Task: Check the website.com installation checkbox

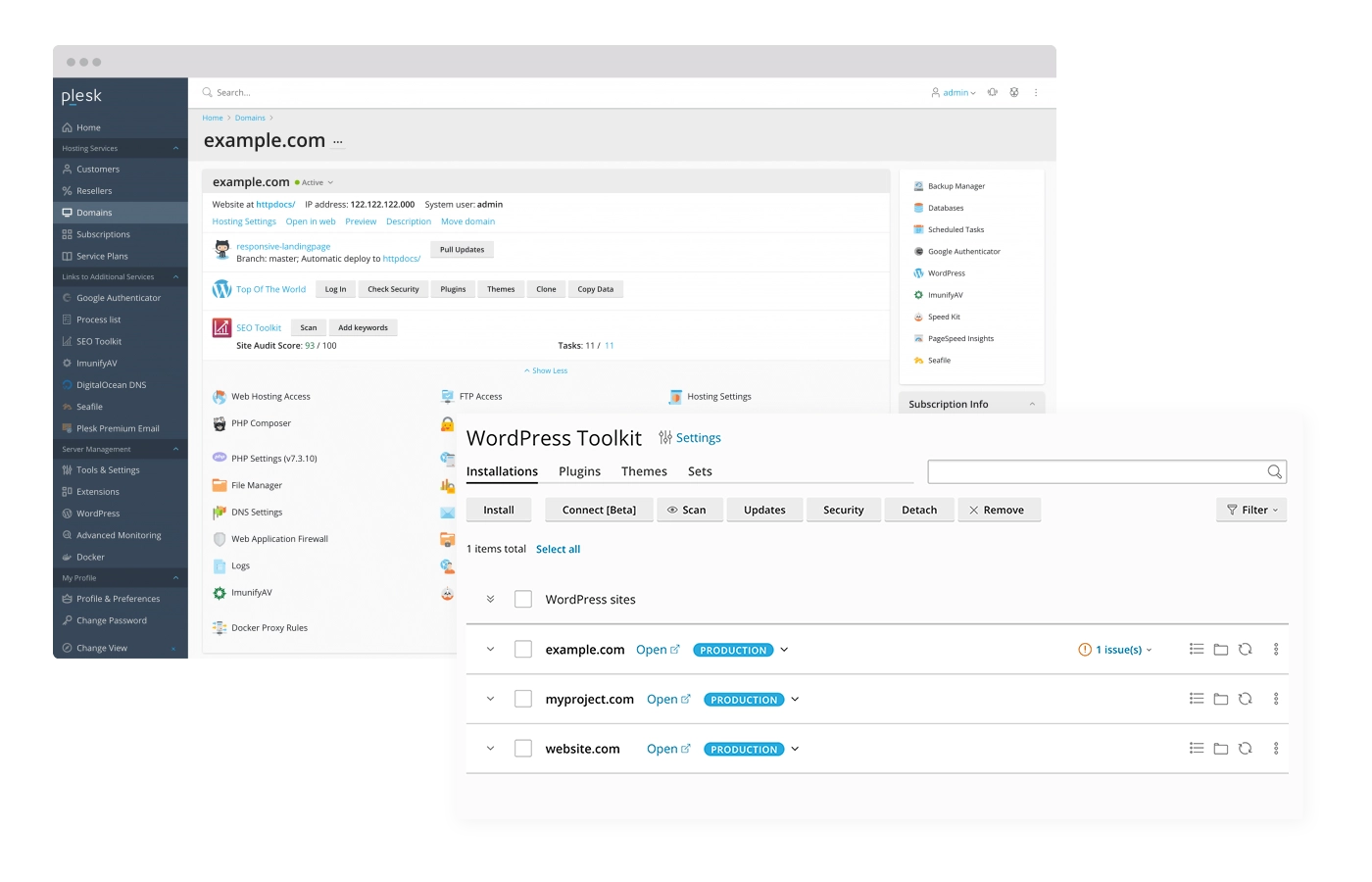Action: pyautogui.click(x=523, y=749)
